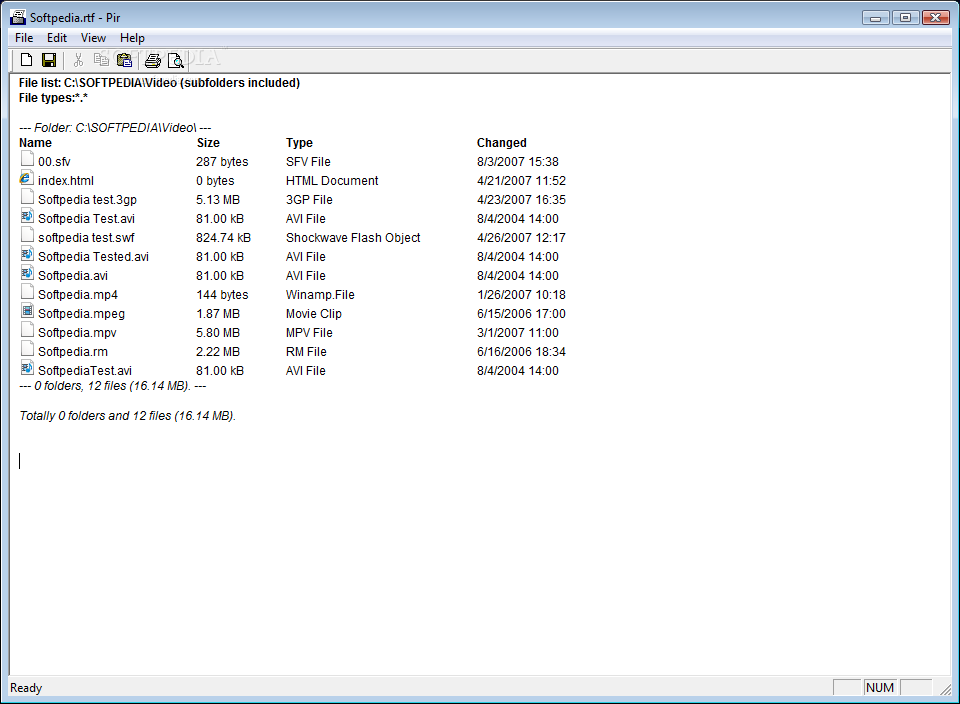960x704 pixels.
Task: Click the file name index.html
Action: click(x=66, y=181)
